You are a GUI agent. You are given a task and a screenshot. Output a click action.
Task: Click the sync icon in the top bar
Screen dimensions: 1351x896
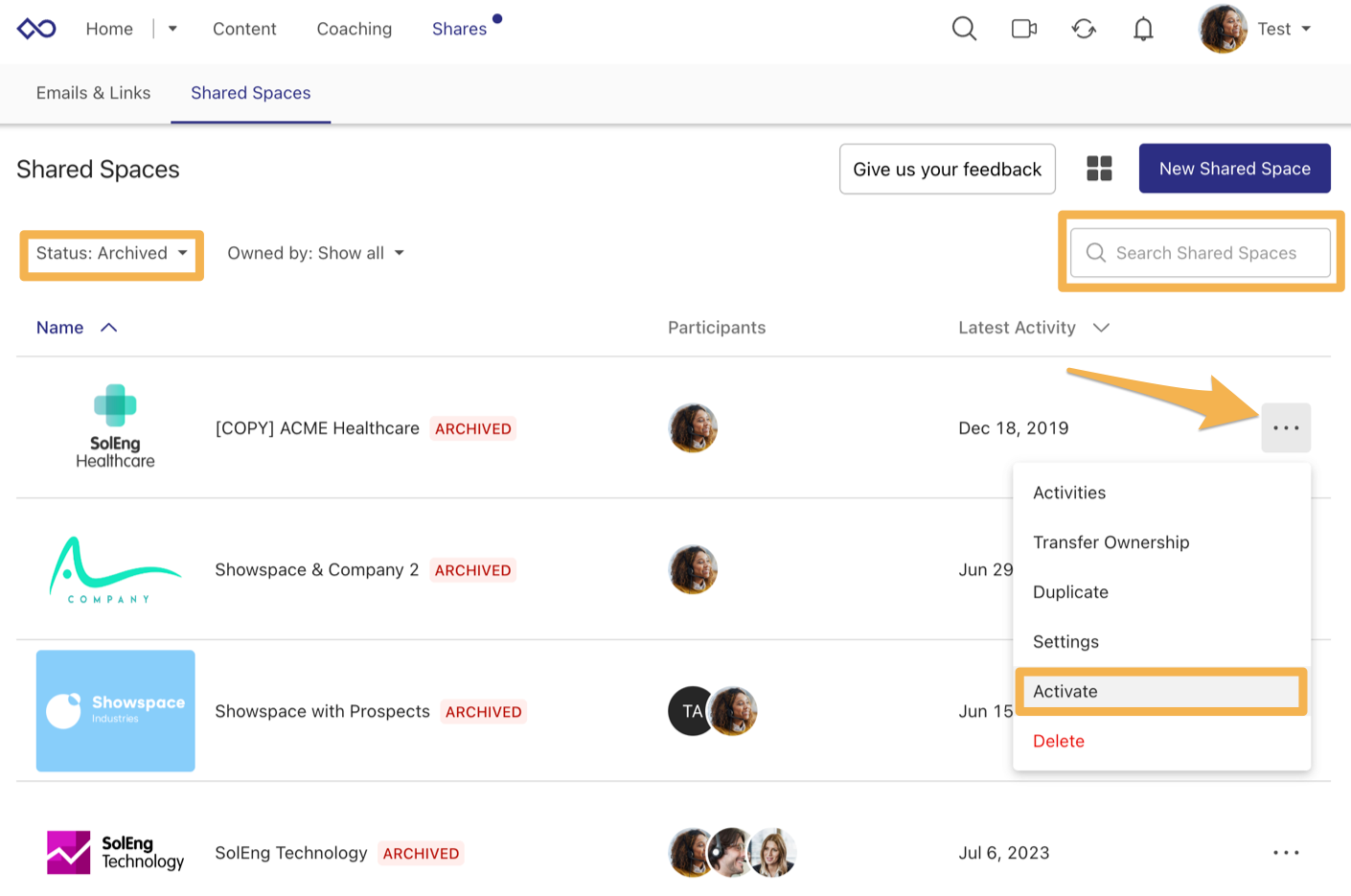tap(1083, 29)
